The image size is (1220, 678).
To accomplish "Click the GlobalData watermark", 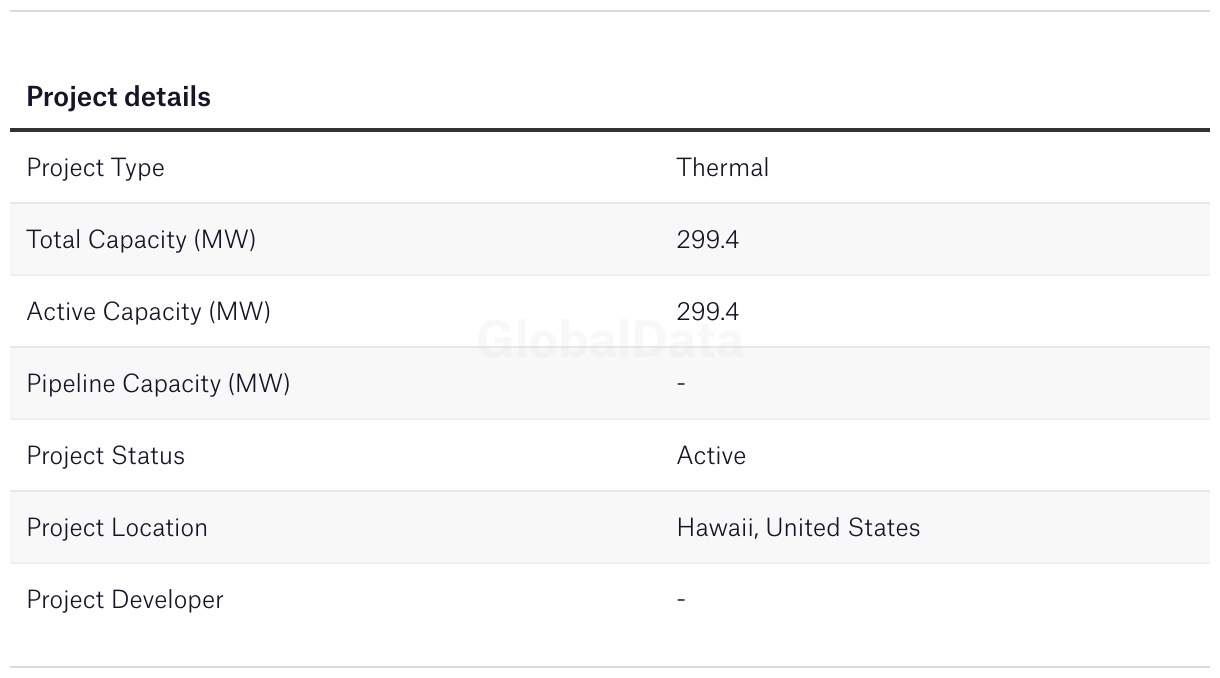I will [610, 341].
